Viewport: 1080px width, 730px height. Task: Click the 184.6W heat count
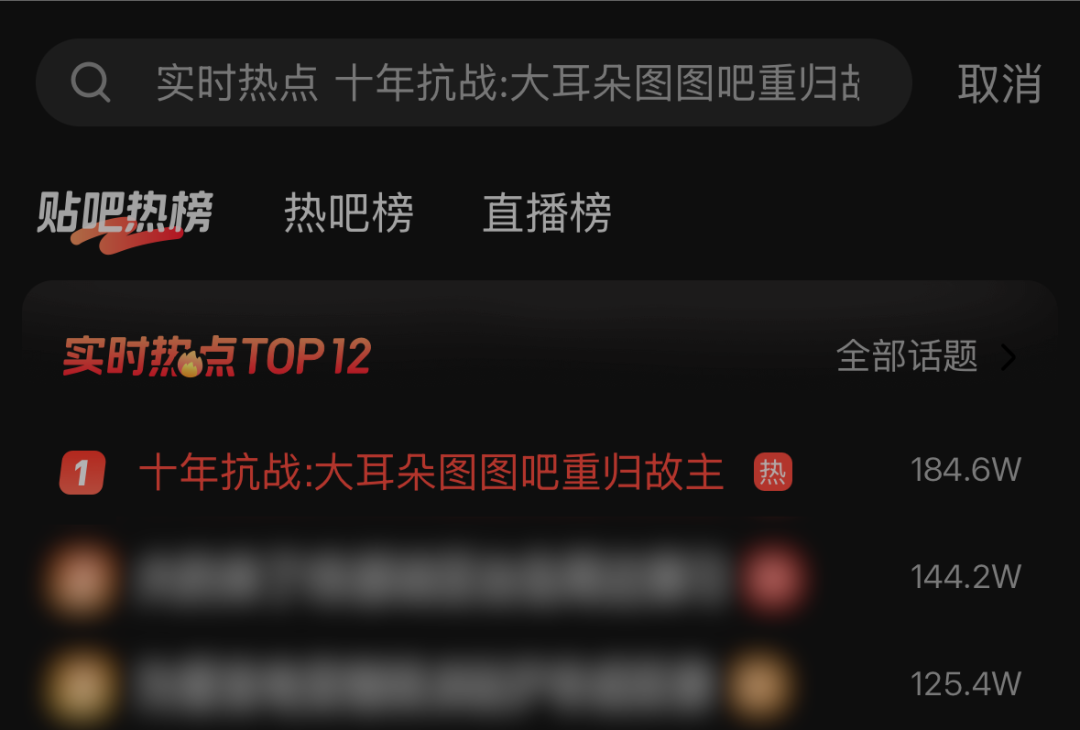pyautogui.click(x=966, y=470)
